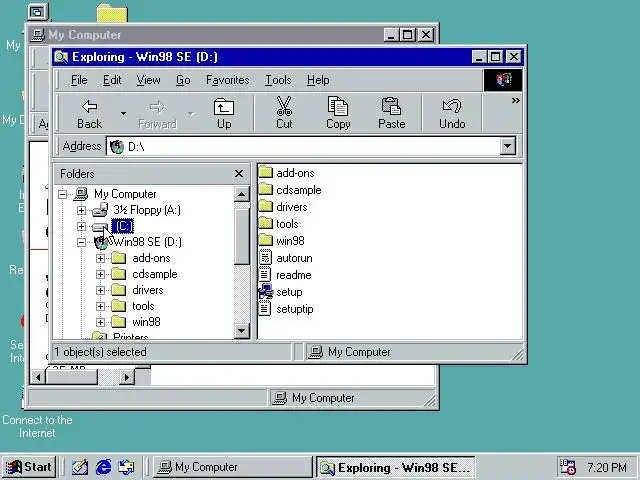Expand the tools folder in the tree
640x480 pixels.
click(100, 306)
